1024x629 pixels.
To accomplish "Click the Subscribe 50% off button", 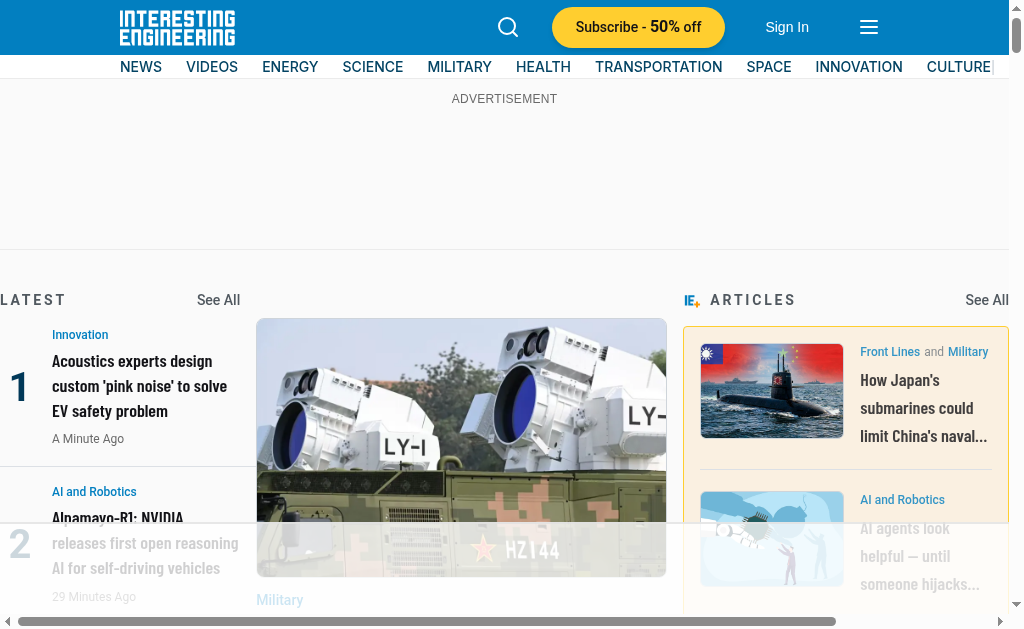I will point(638,27).
